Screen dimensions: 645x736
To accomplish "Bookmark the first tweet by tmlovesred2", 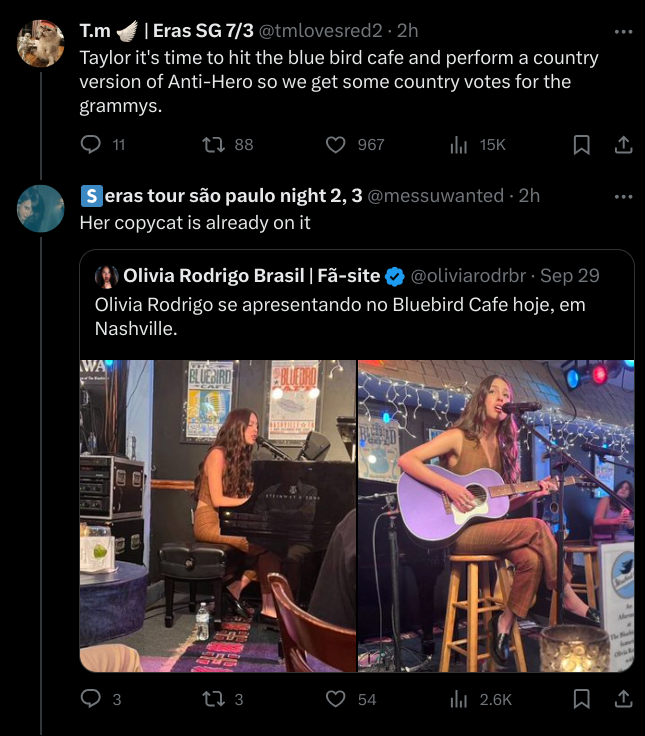I will click(581, 145).
